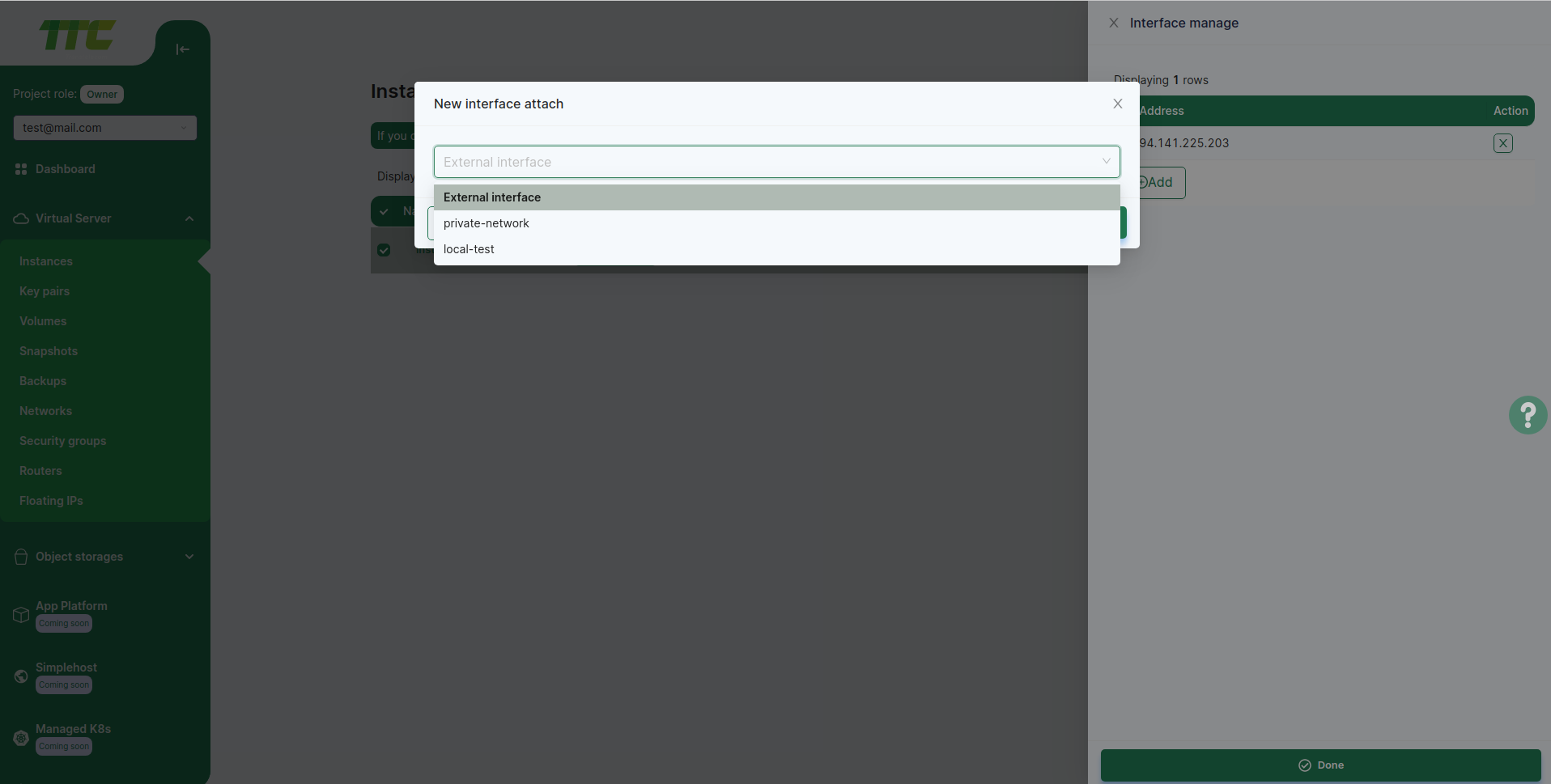Open Volumes page
The image size is (1551, 784).
click(43, 321)
